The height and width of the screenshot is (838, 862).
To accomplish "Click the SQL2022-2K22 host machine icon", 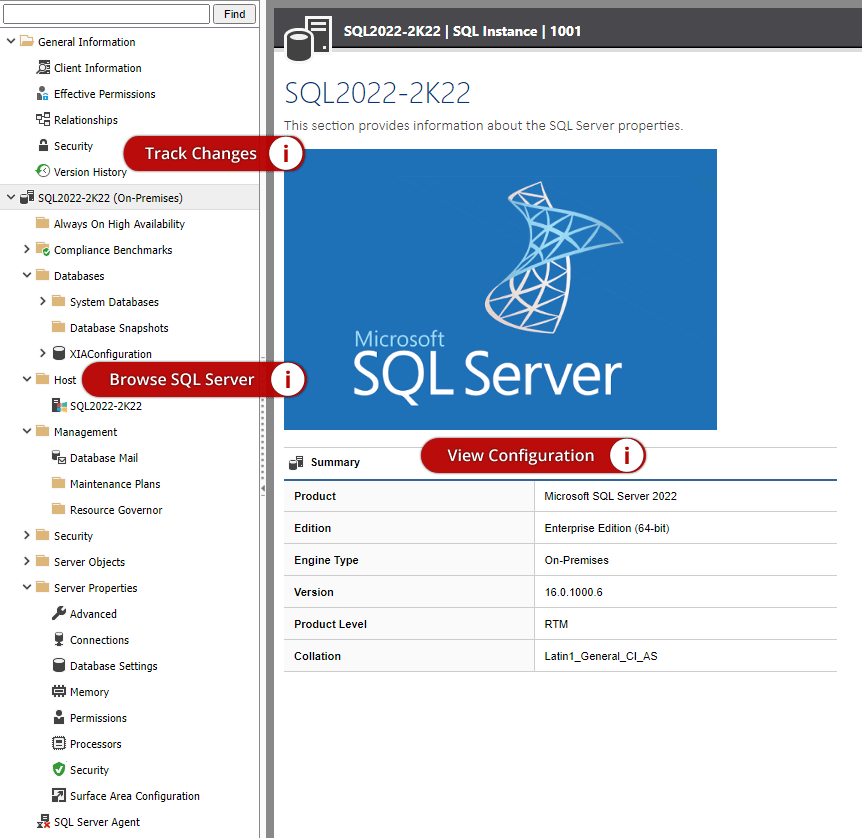I will [x=59, y=405].
